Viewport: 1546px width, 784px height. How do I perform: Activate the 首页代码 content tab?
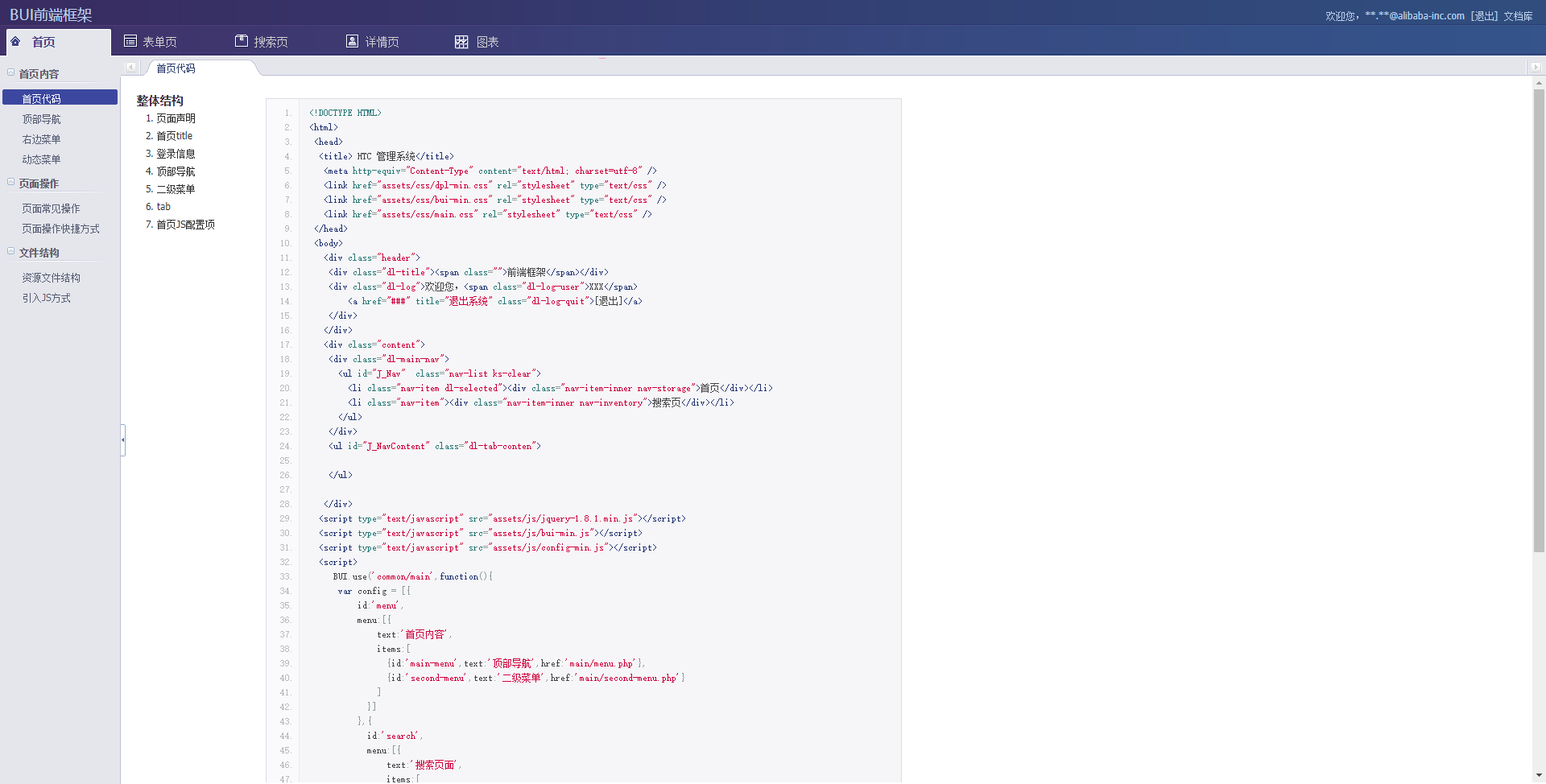pos(176,68)
